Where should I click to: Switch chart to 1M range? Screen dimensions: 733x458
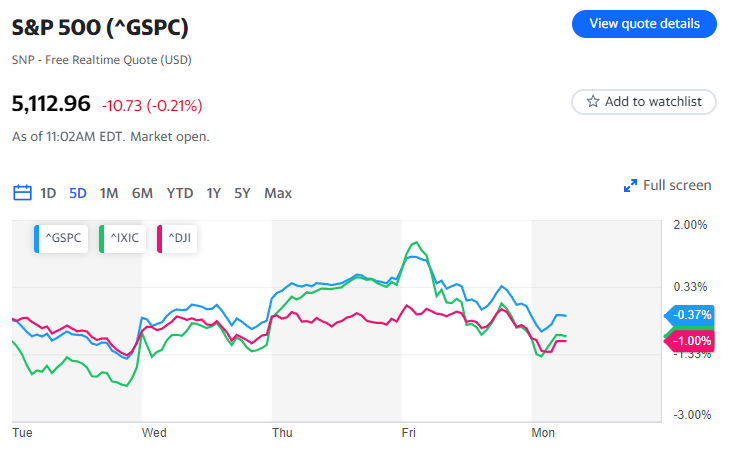coord(109,193)
